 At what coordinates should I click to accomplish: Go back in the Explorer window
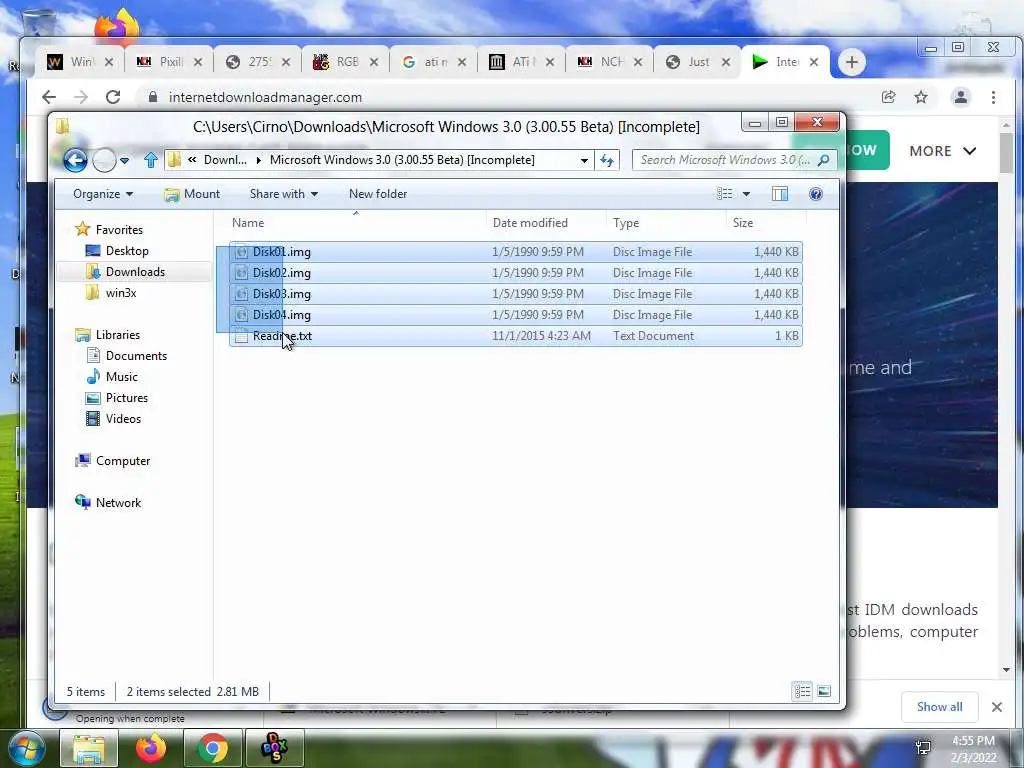tap(75, 160)
